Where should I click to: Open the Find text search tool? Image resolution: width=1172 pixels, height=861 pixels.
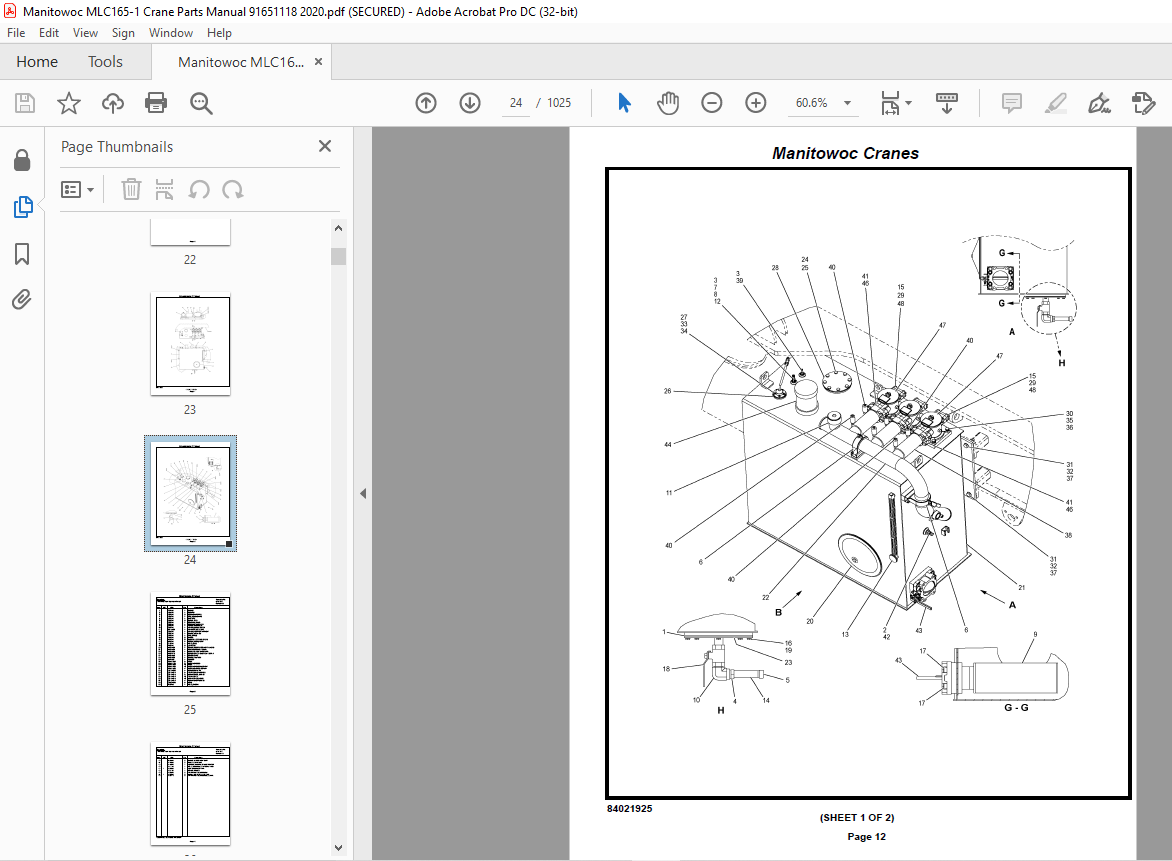(201, 103)
